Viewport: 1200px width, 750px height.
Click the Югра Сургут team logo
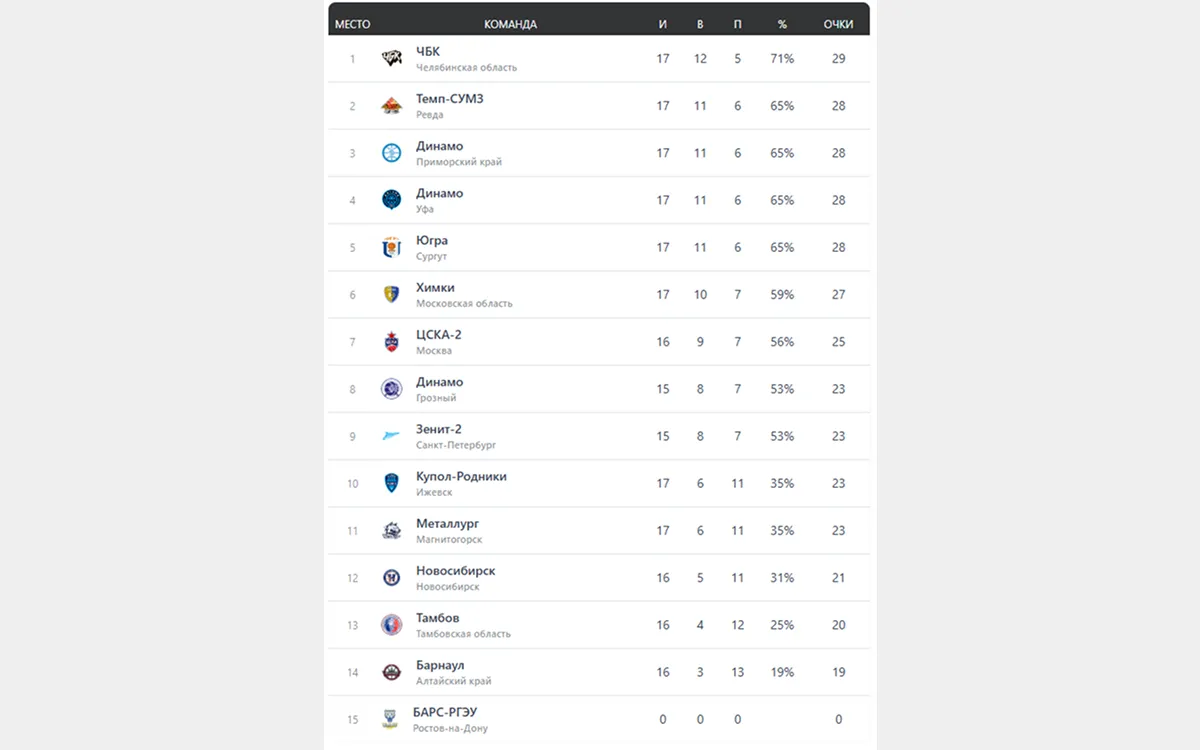pyautogui.click(x=392, y=247)
